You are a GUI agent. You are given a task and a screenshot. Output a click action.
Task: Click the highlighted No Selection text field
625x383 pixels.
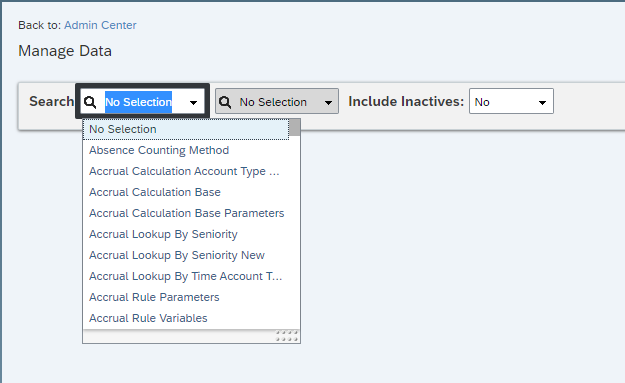(x=138, y=102)
